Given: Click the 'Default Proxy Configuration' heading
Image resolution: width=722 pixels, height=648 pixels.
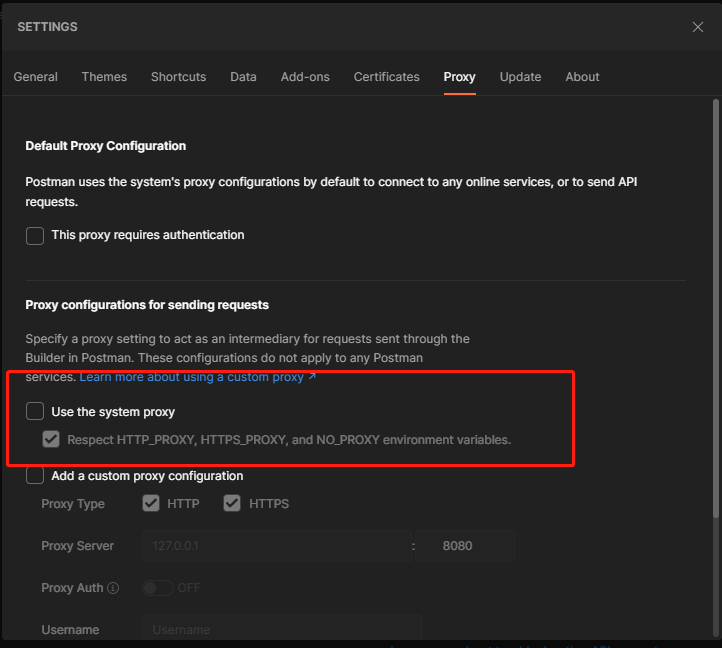Looking at the screenshot, I should pos(106,146).
